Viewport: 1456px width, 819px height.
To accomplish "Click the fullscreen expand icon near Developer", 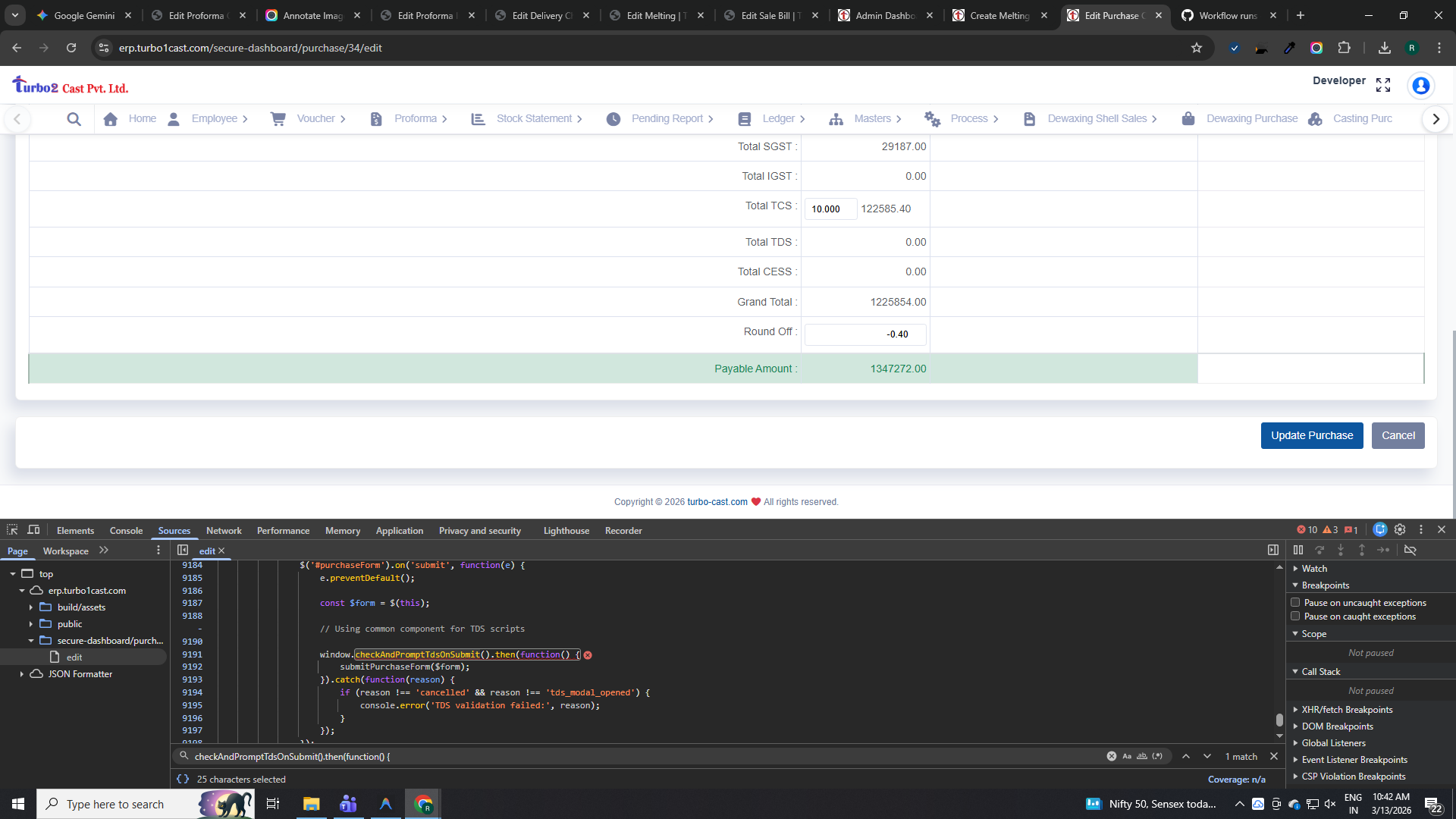I will (1383, 85).
